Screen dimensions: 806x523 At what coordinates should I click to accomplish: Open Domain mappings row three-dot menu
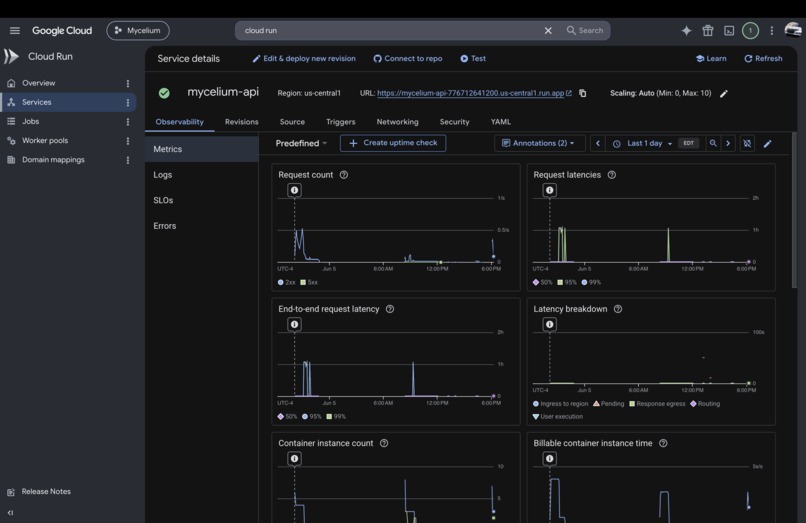pyautogui.click(x=127, y=160)
